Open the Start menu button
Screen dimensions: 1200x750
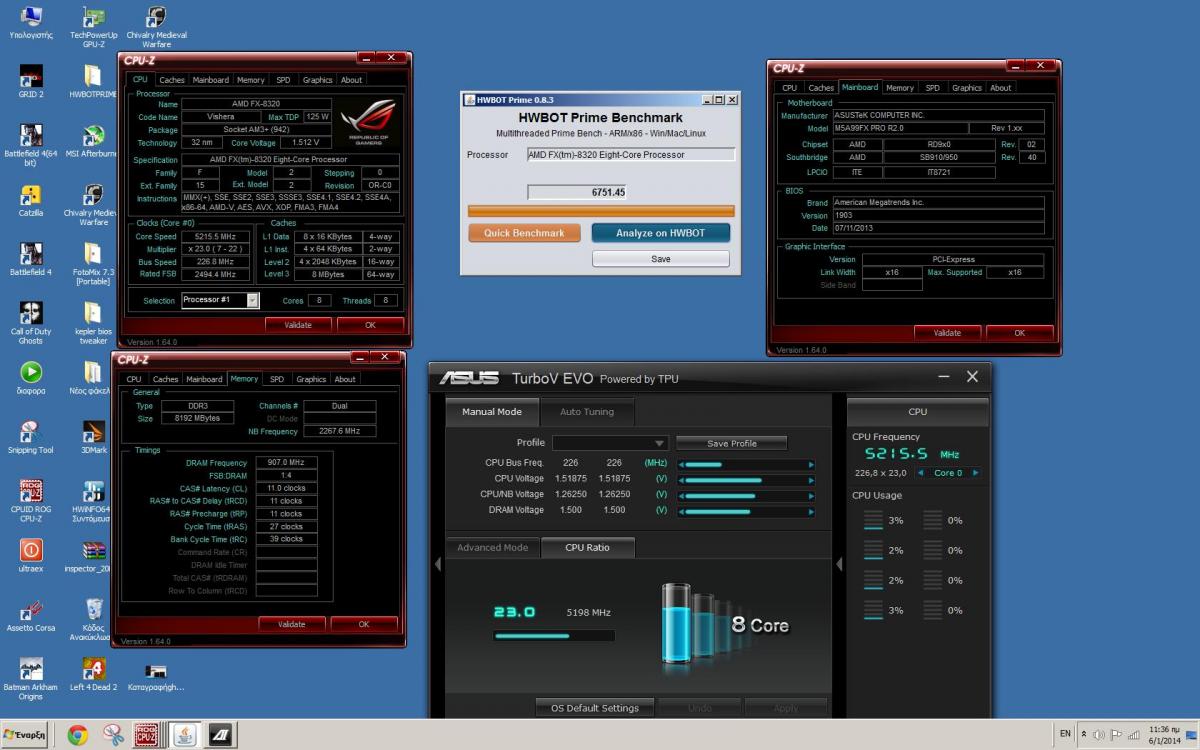point(25,735)
